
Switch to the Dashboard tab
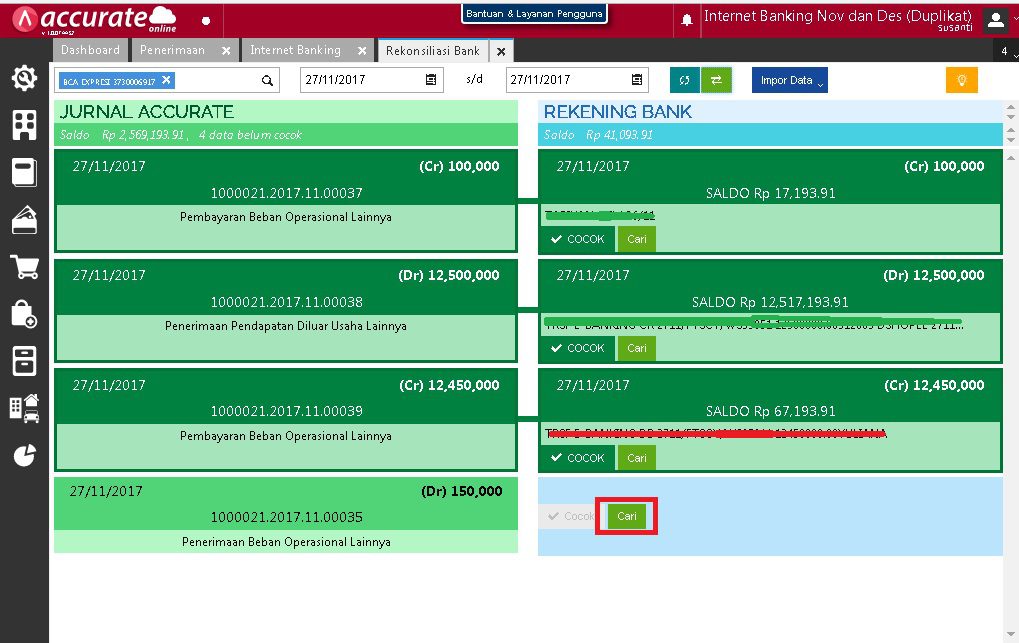click(x=91, y=49)
